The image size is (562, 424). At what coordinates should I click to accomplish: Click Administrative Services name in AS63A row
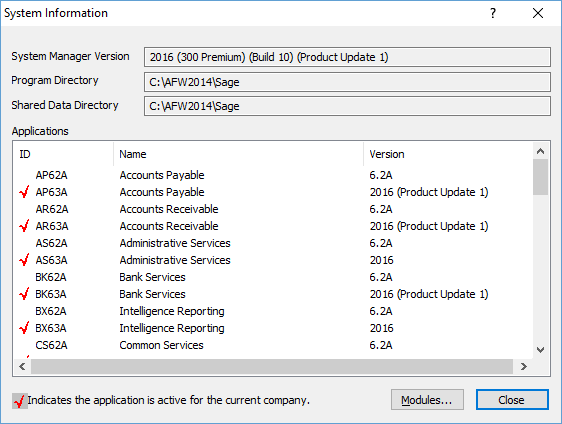pyautogui.click(x=175, y=260)
